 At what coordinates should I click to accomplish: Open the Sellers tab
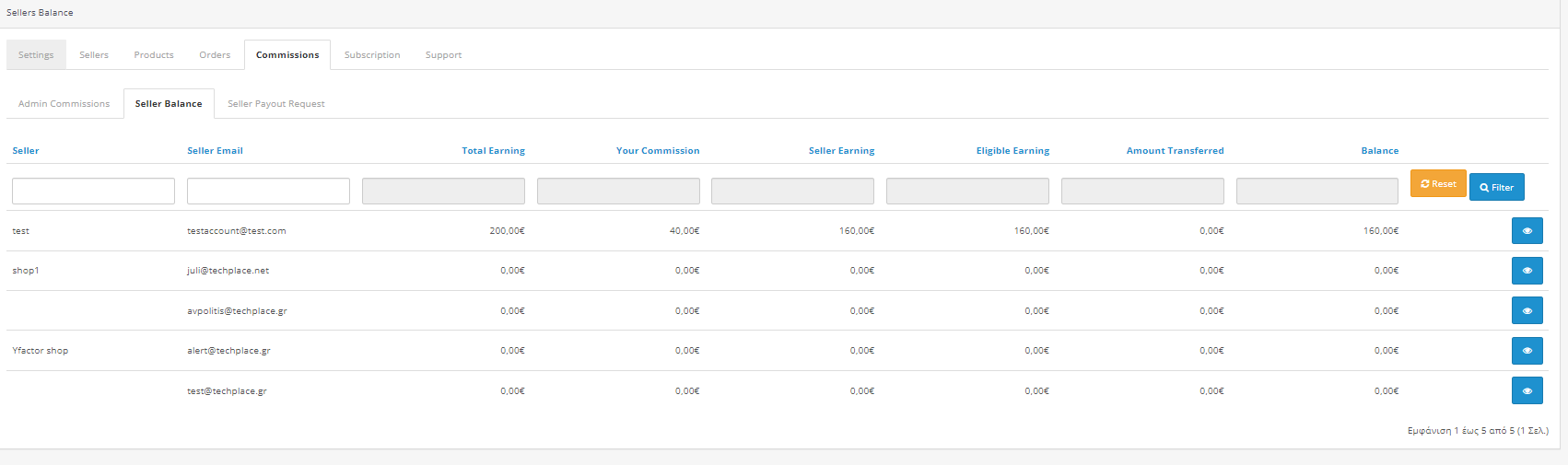tap(94, 54)
